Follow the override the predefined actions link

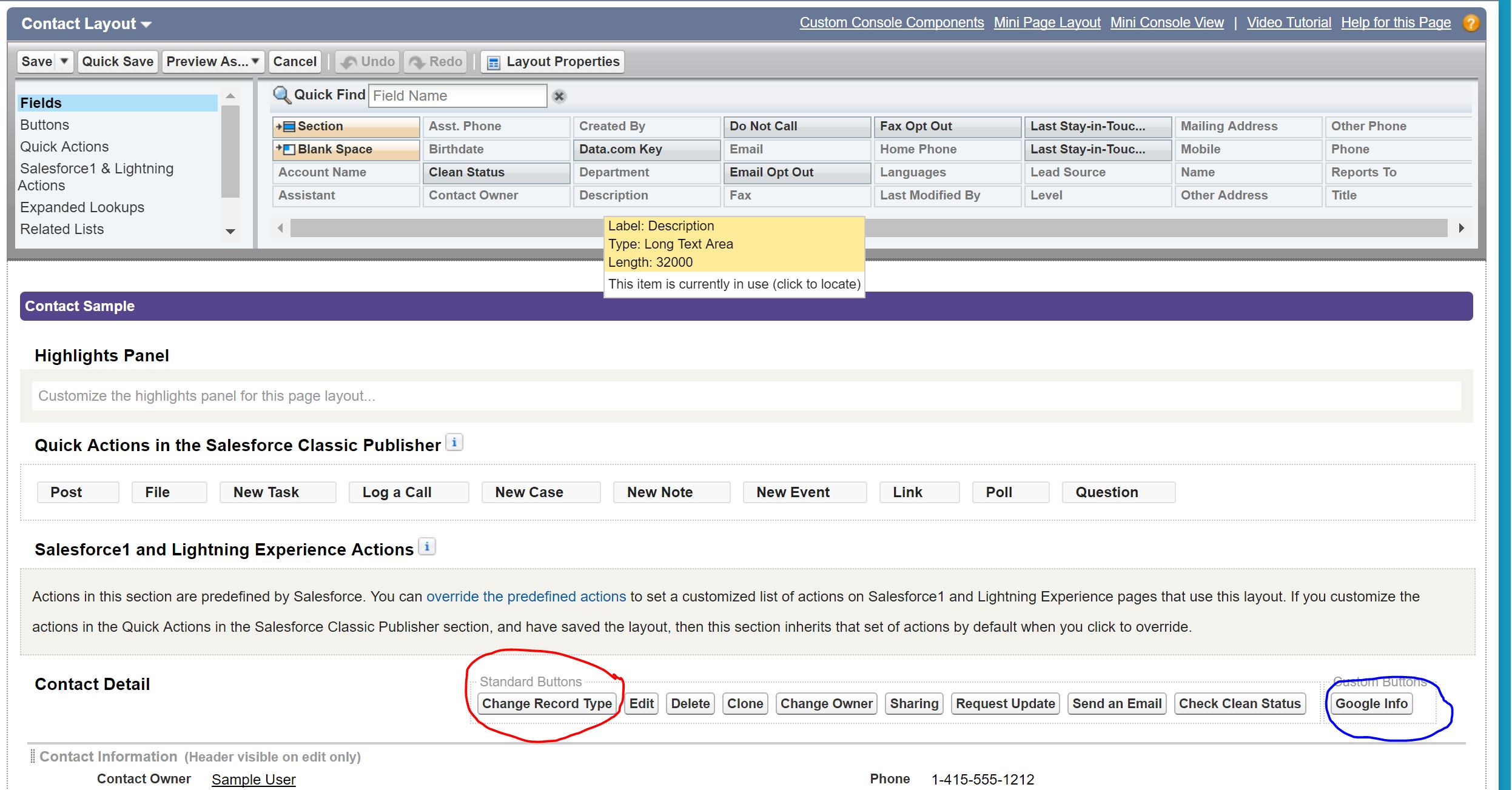(526, 597)
